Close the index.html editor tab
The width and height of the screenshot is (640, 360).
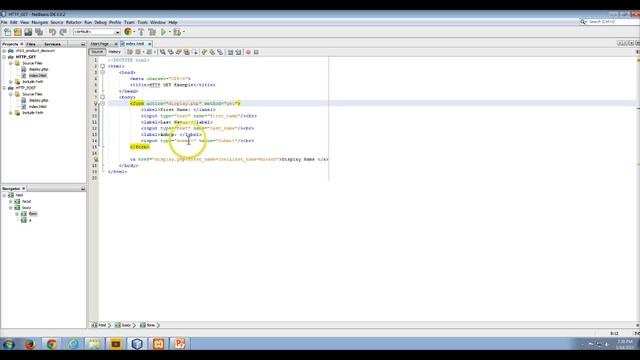point(150,44)
